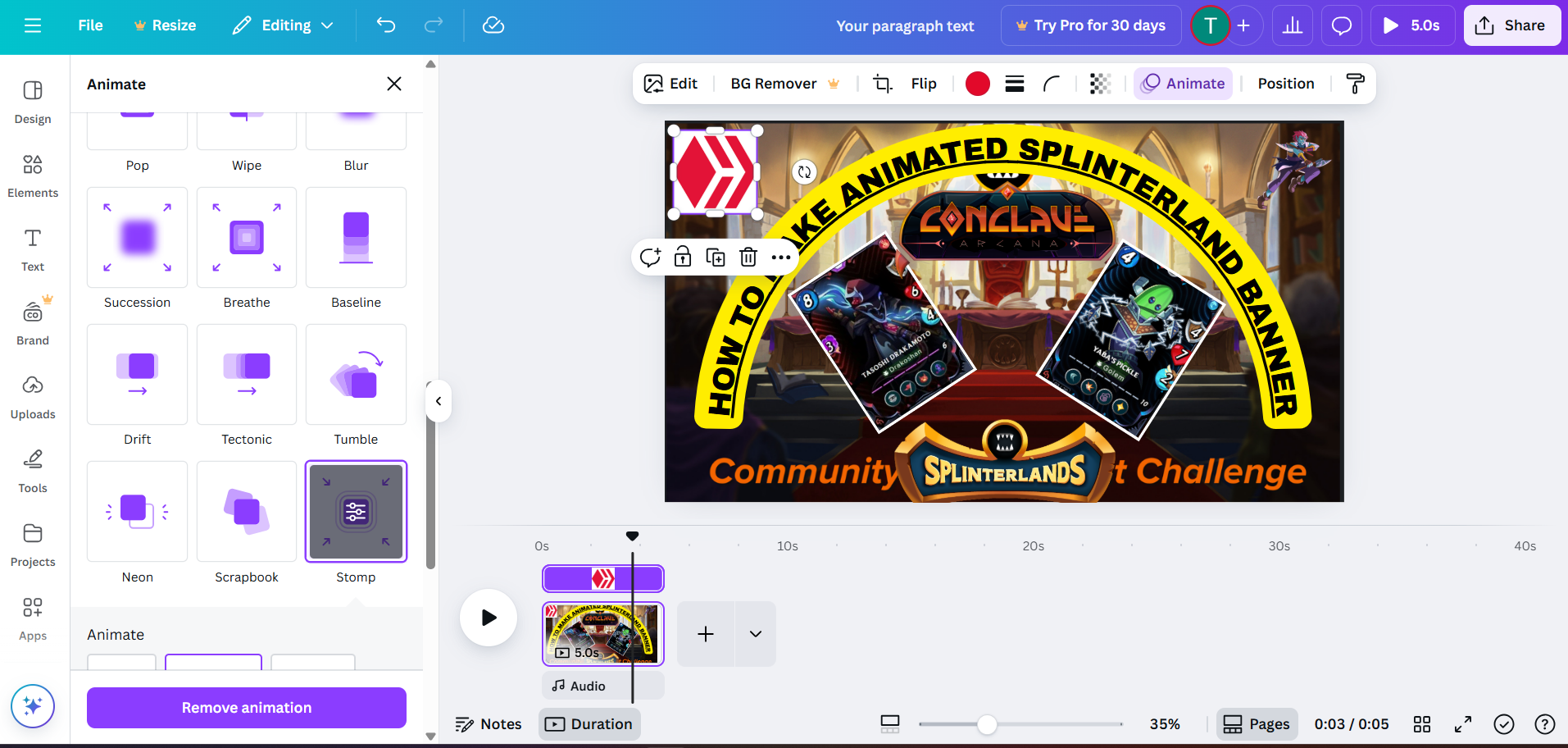Open the File menu
The width and height of the screenshot is (1568, 748).
(x=90, y=25)
